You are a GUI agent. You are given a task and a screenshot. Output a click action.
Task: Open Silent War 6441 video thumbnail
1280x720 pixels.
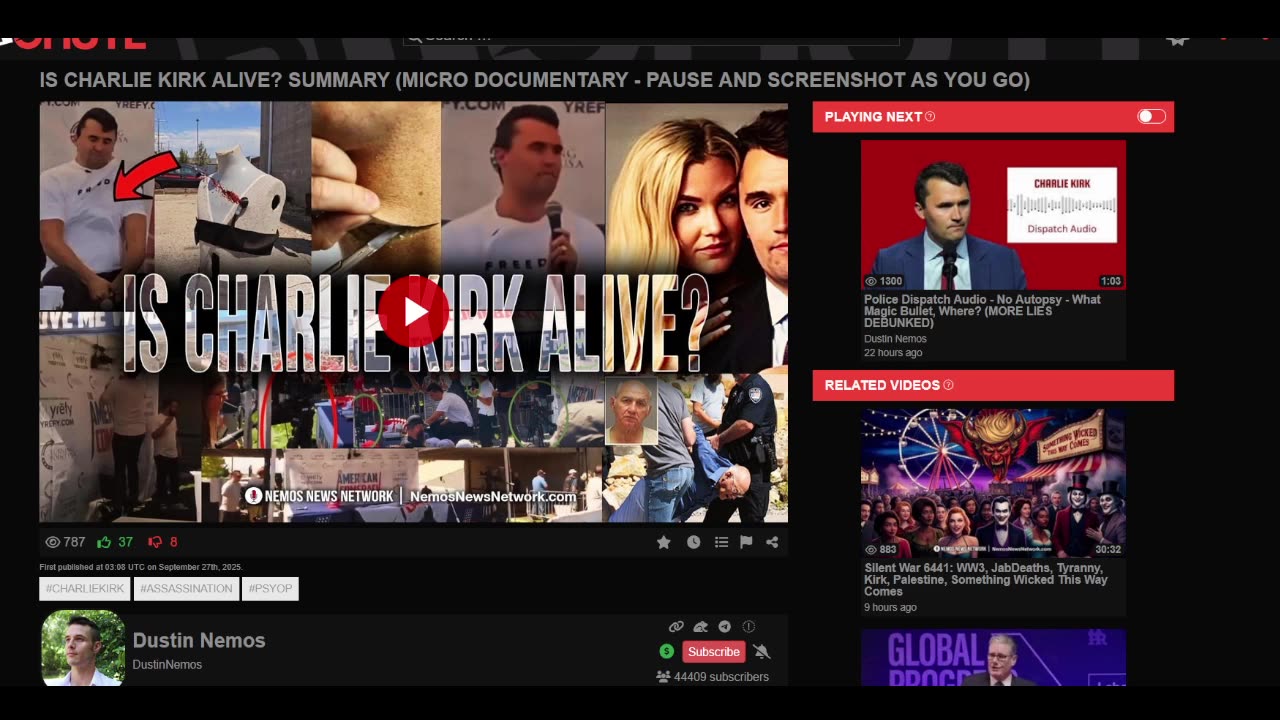click(x=993, y=483)
